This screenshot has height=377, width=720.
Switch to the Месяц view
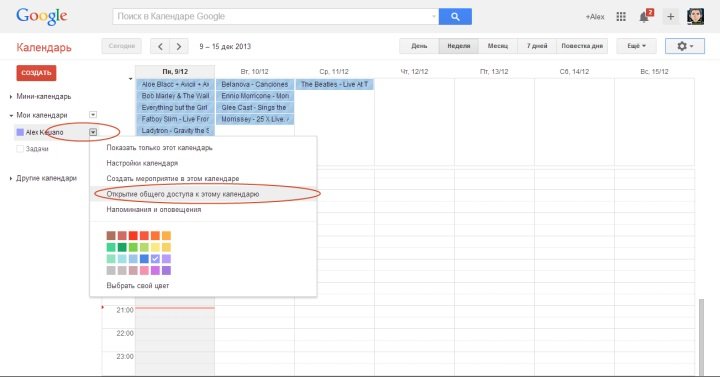coord(498,46)
